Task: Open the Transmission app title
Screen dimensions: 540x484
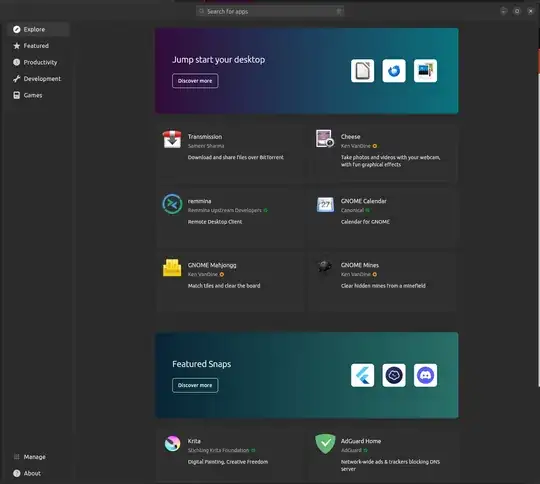Action: 205,137
